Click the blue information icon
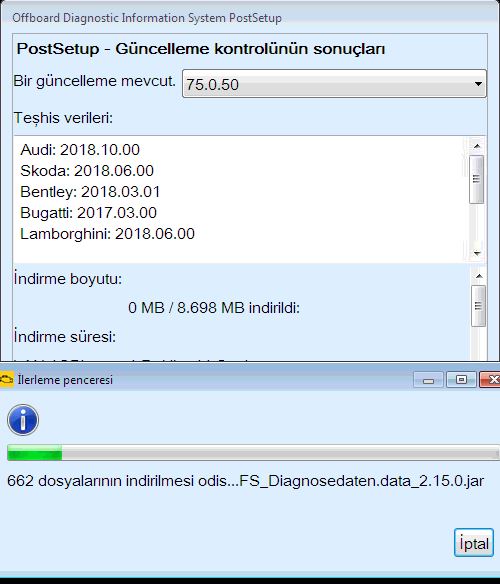The image size is (500, 584). tap(23, 420)
